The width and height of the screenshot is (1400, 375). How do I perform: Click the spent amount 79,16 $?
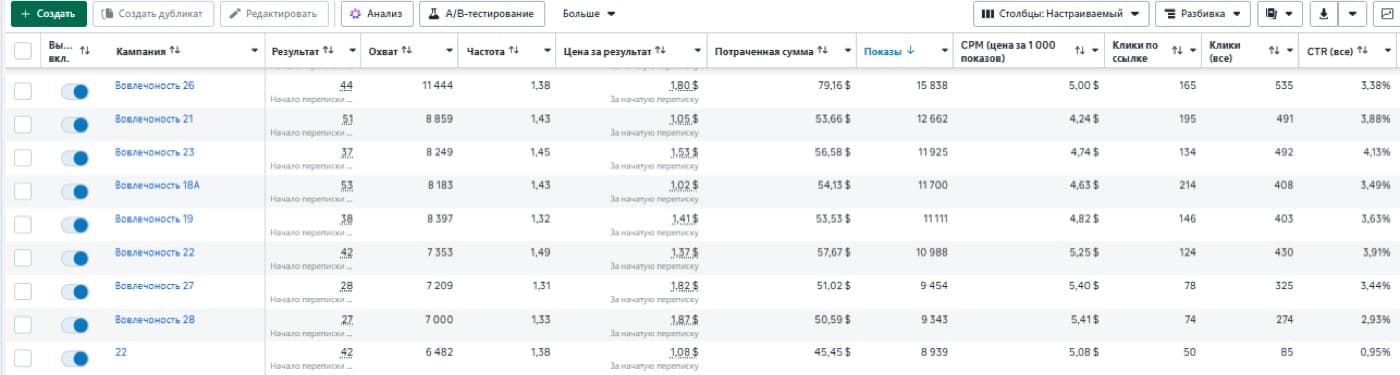pos(833,86)
